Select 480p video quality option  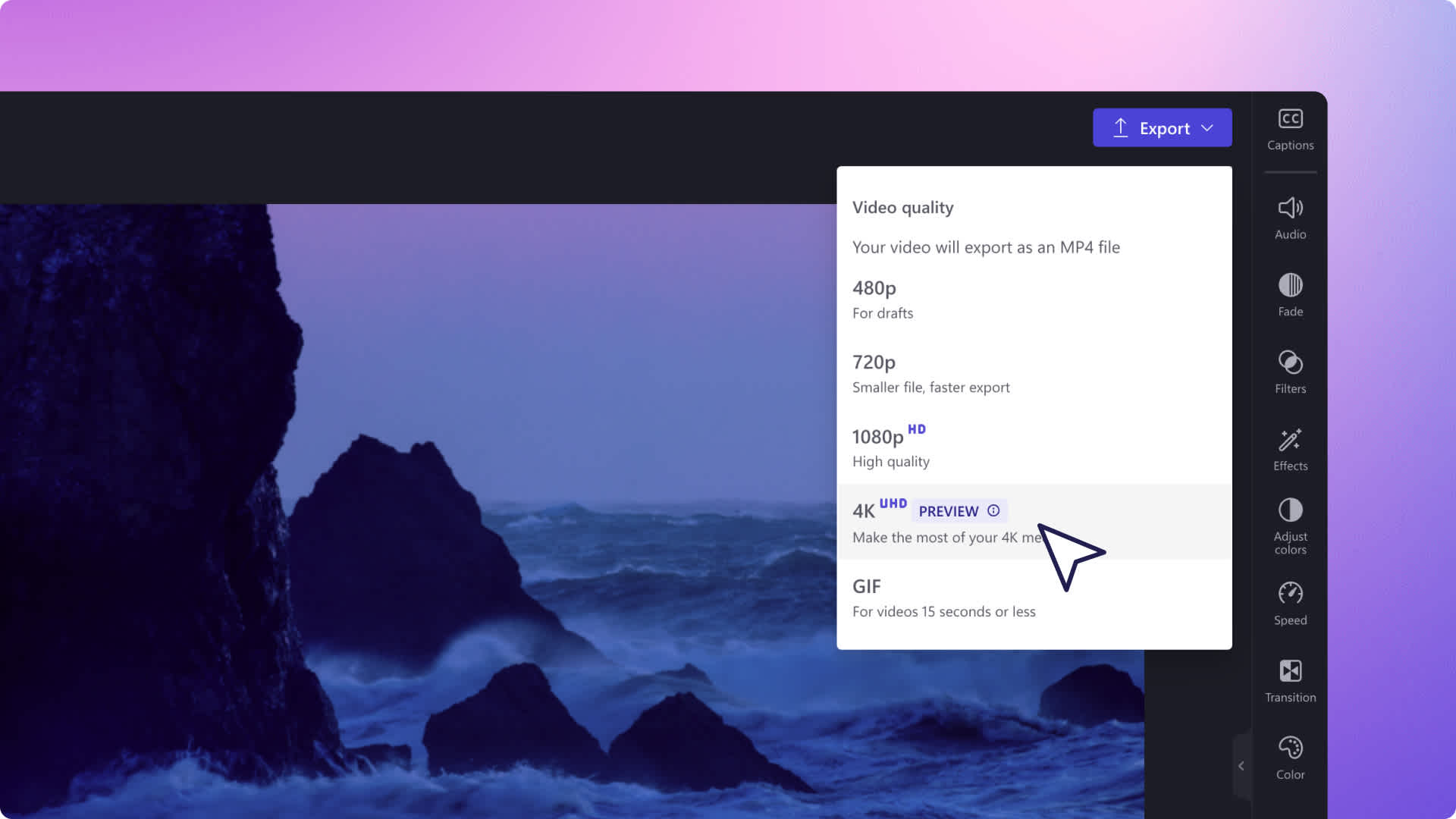click(1034, 298)
